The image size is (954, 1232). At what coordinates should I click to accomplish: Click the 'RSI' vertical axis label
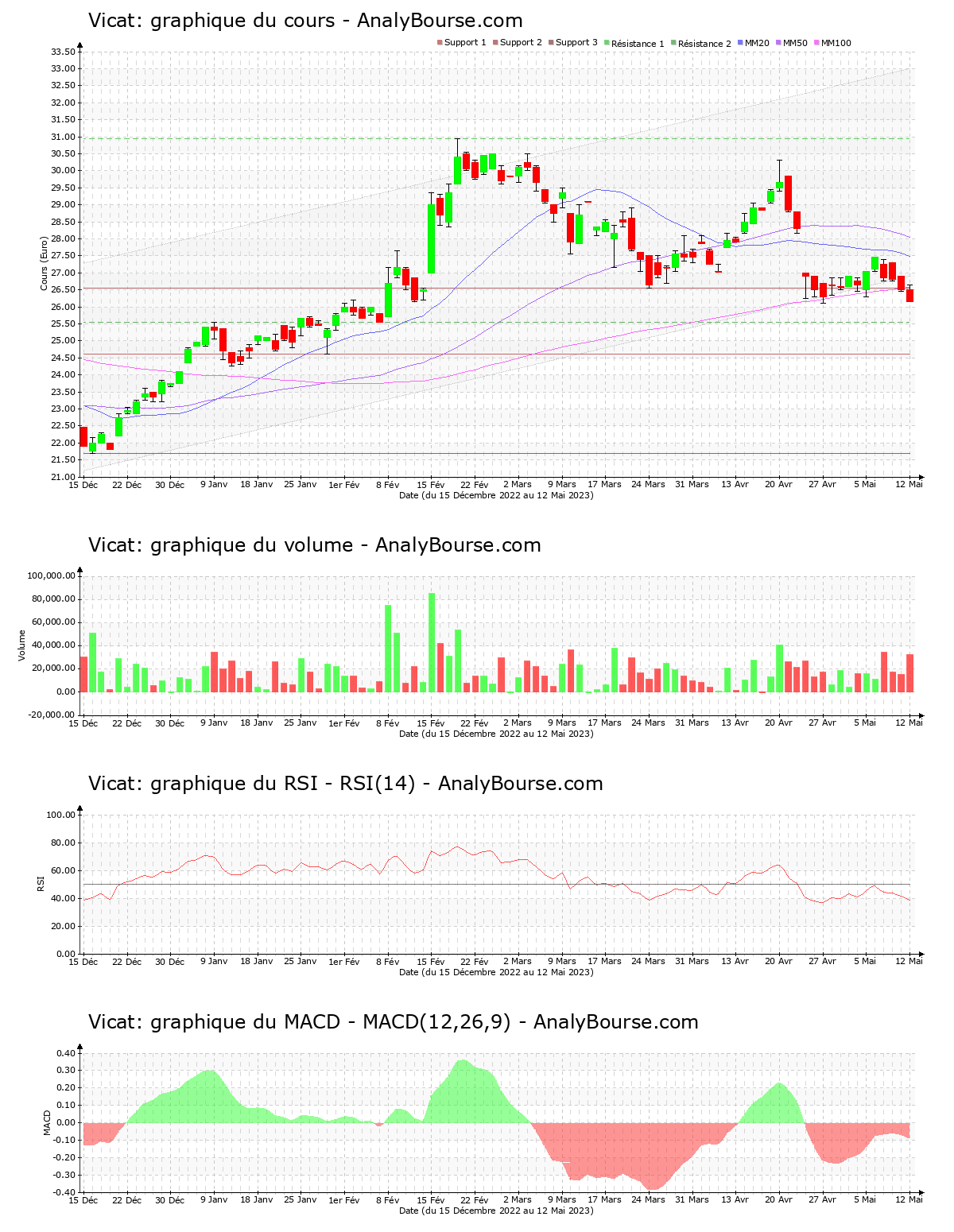pyautogui.click(x=41, y=883)
